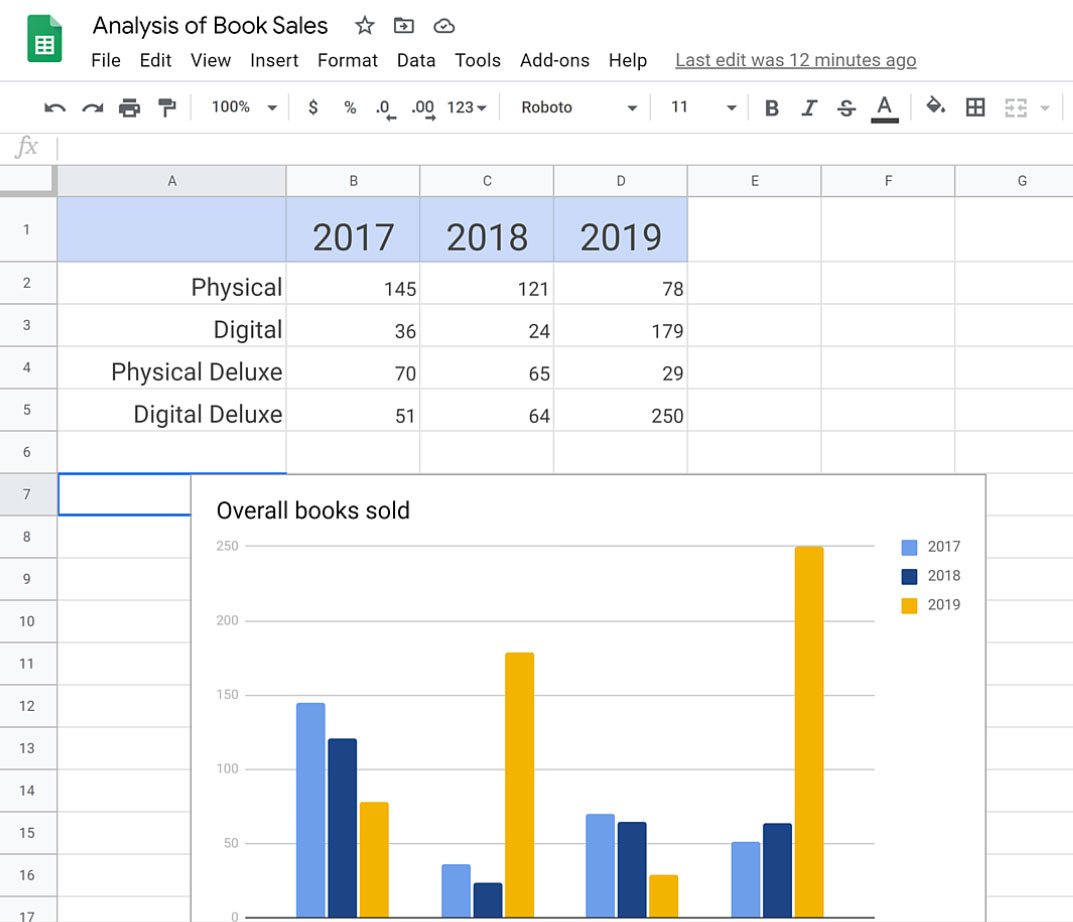
Task: Select the Paint format tool
Action: coord(166,108)
